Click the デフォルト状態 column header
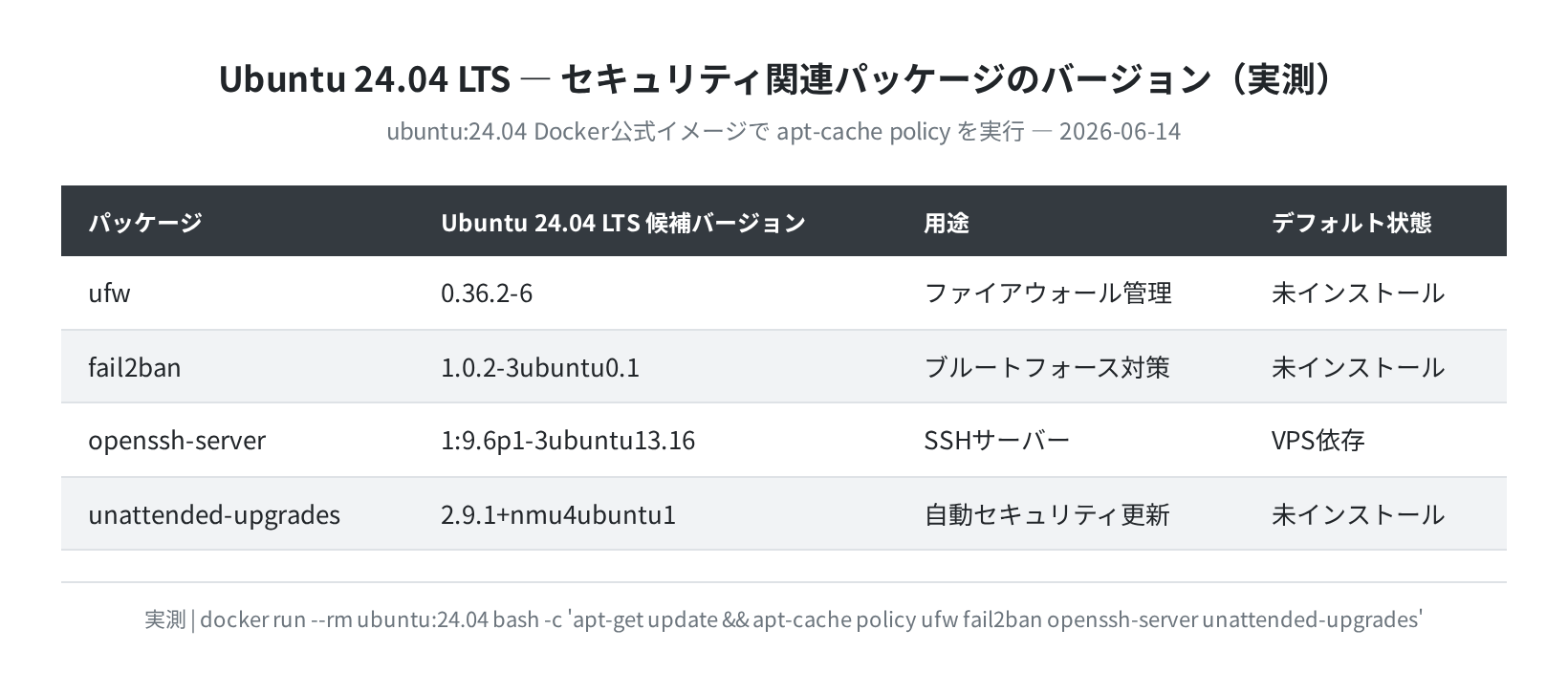The width and height of the screenshot is (1568, 673). pos(1351,222)
